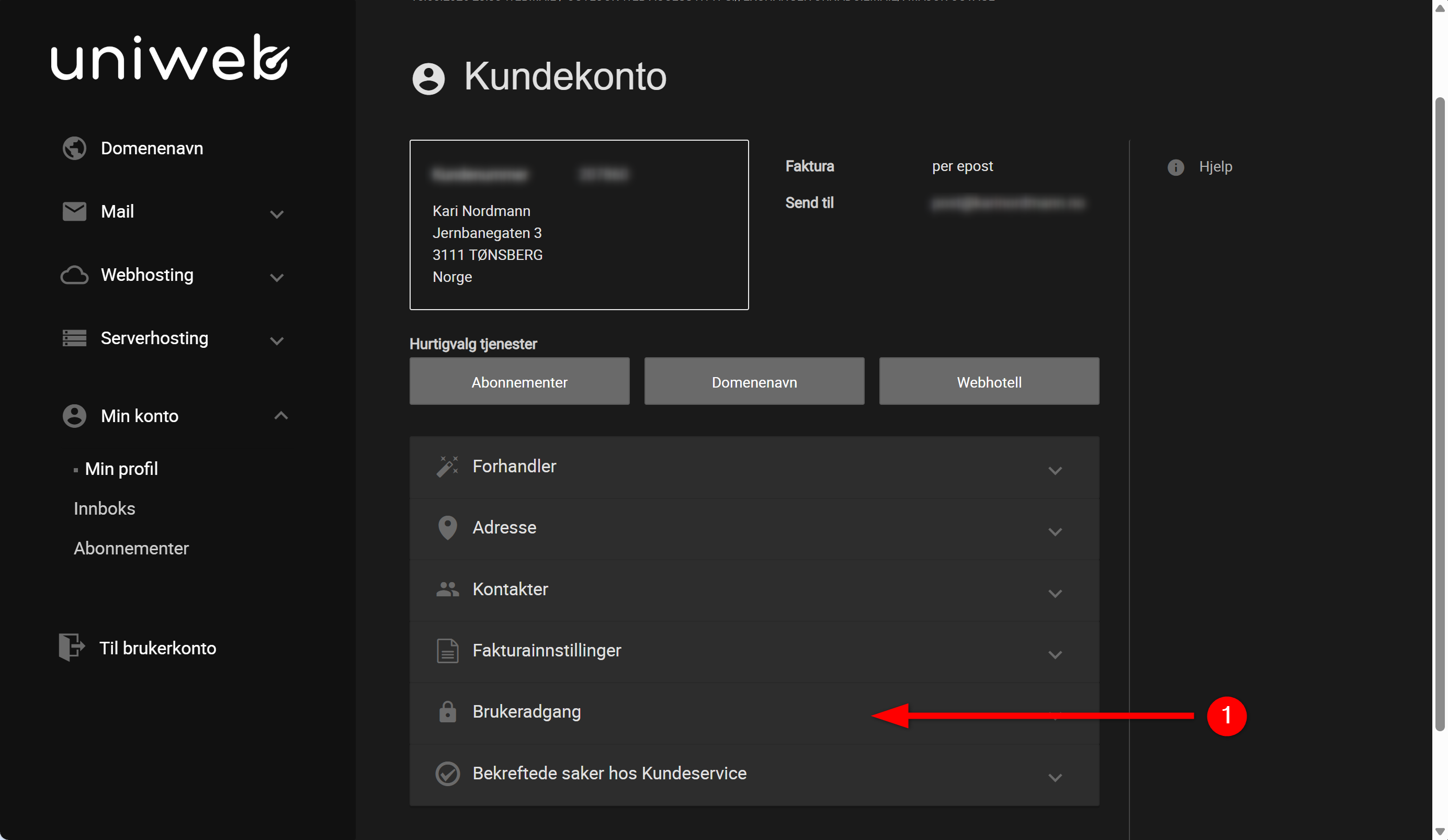Click the Adresse location pin icon
Screen dimensions: 1448x840
point(447,528)
